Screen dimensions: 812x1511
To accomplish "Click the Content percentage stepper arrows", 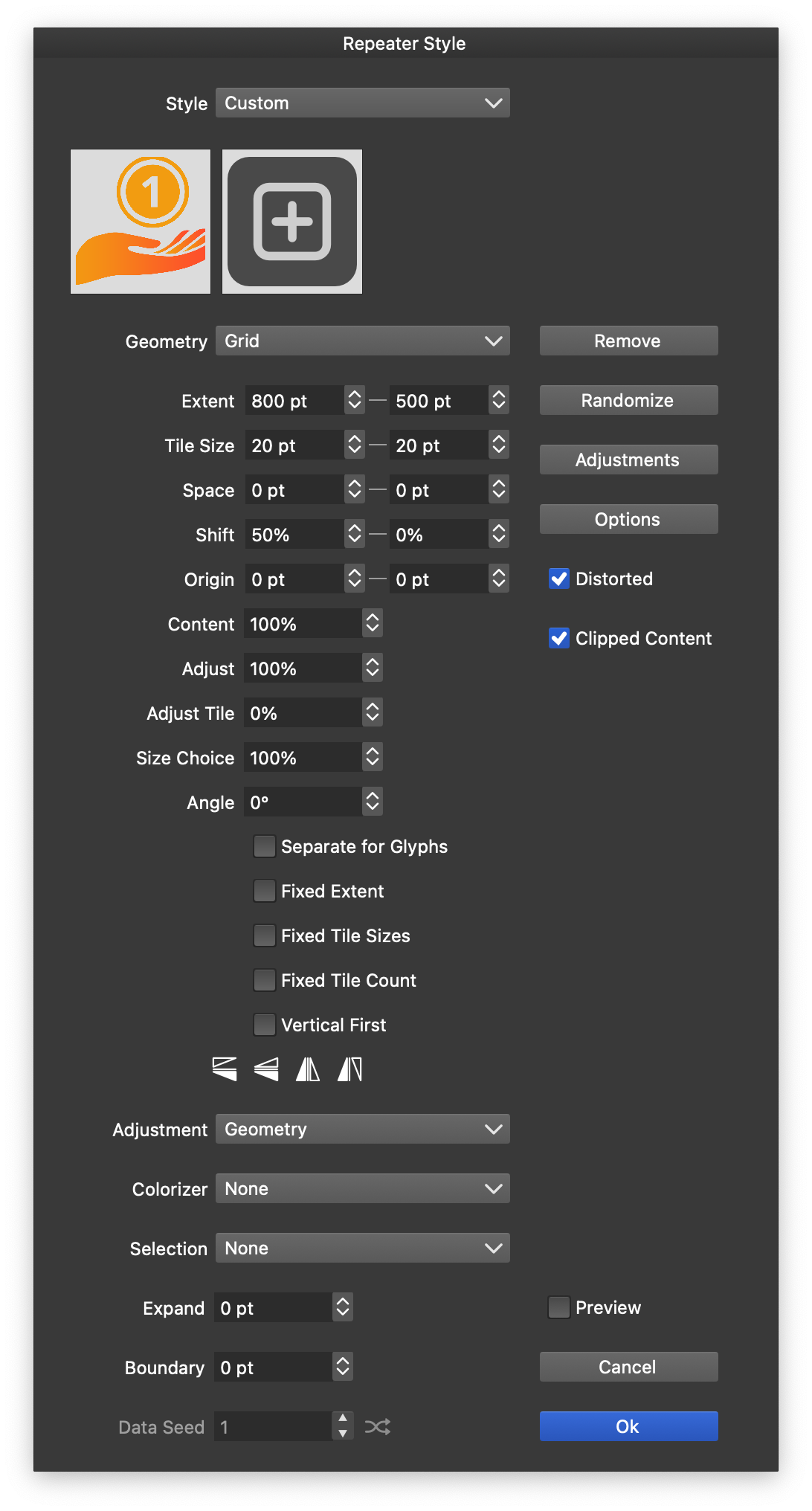I will click(373, 623).
